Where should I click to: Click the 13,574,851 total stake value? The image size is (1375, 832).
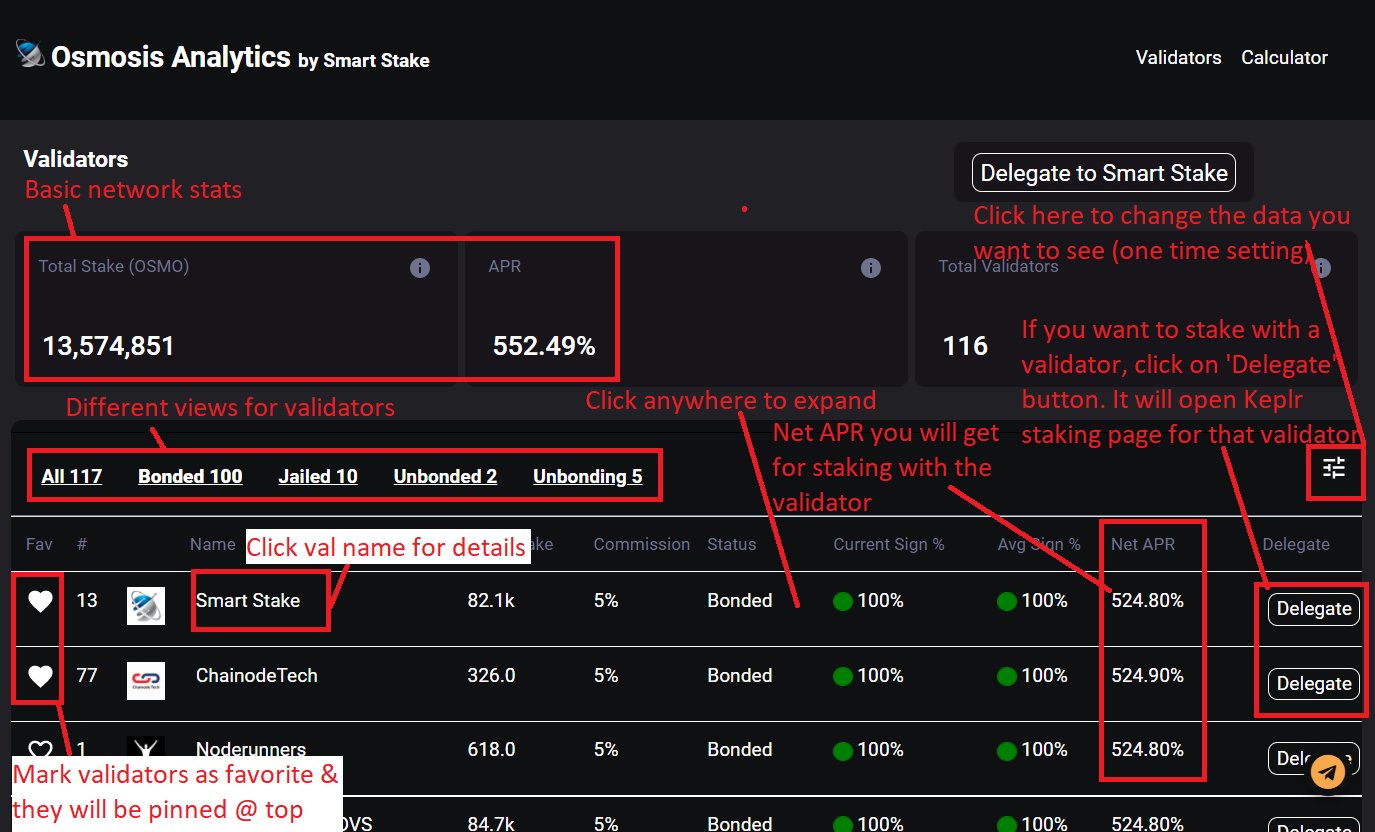tap(108, 347)
